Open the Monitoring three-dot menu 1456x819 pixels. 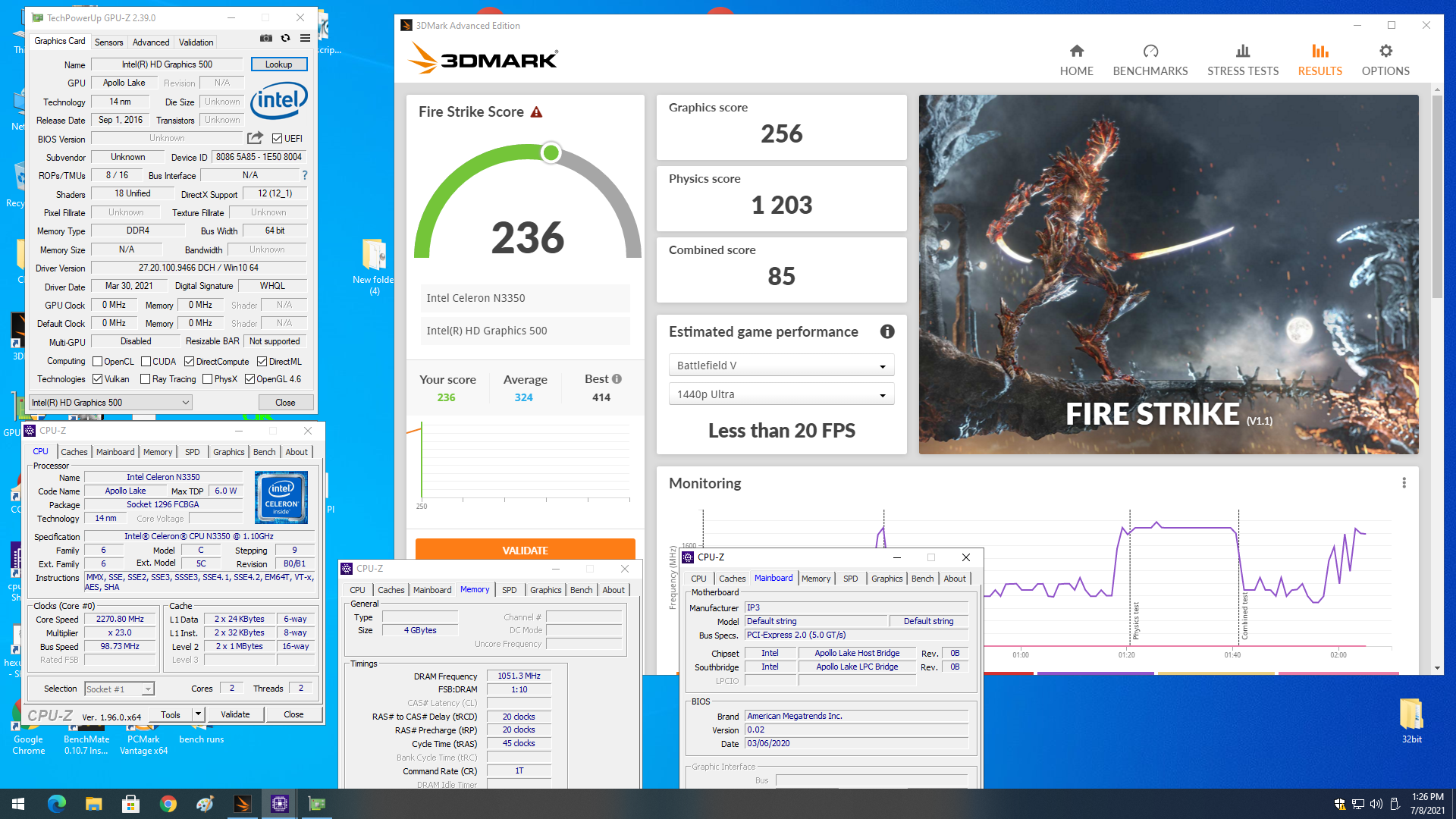click(x=1404, y=483)
